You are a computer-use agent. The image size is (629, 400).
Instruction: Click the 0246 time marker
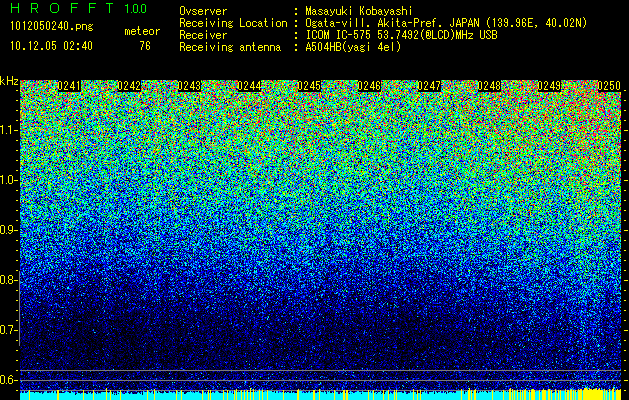tap(369, 86)
